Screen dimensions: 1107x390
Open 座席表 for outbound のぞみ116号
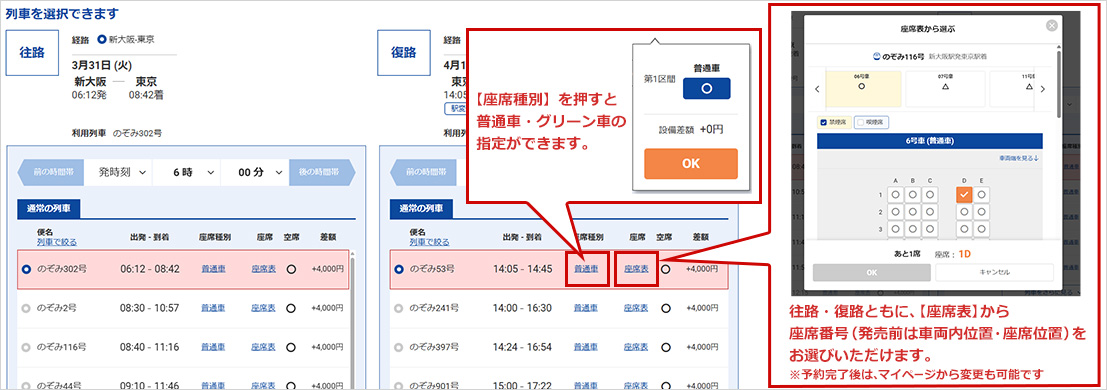tap(263, 348)
